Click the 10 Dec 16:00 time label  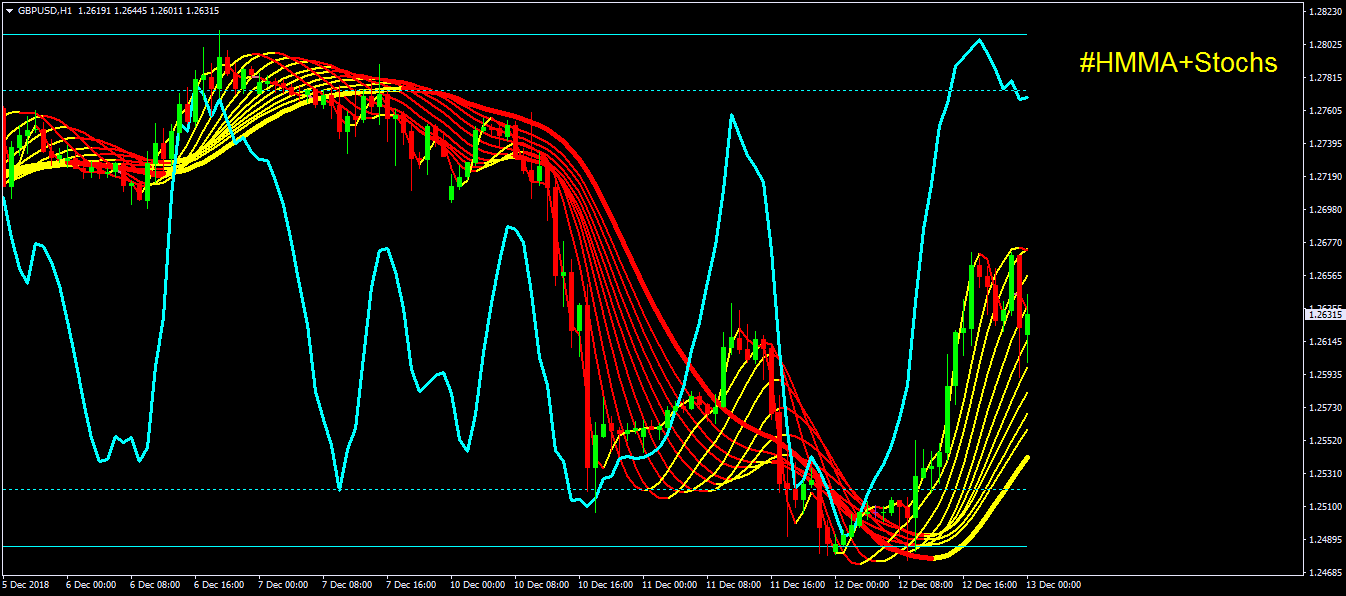606,584
